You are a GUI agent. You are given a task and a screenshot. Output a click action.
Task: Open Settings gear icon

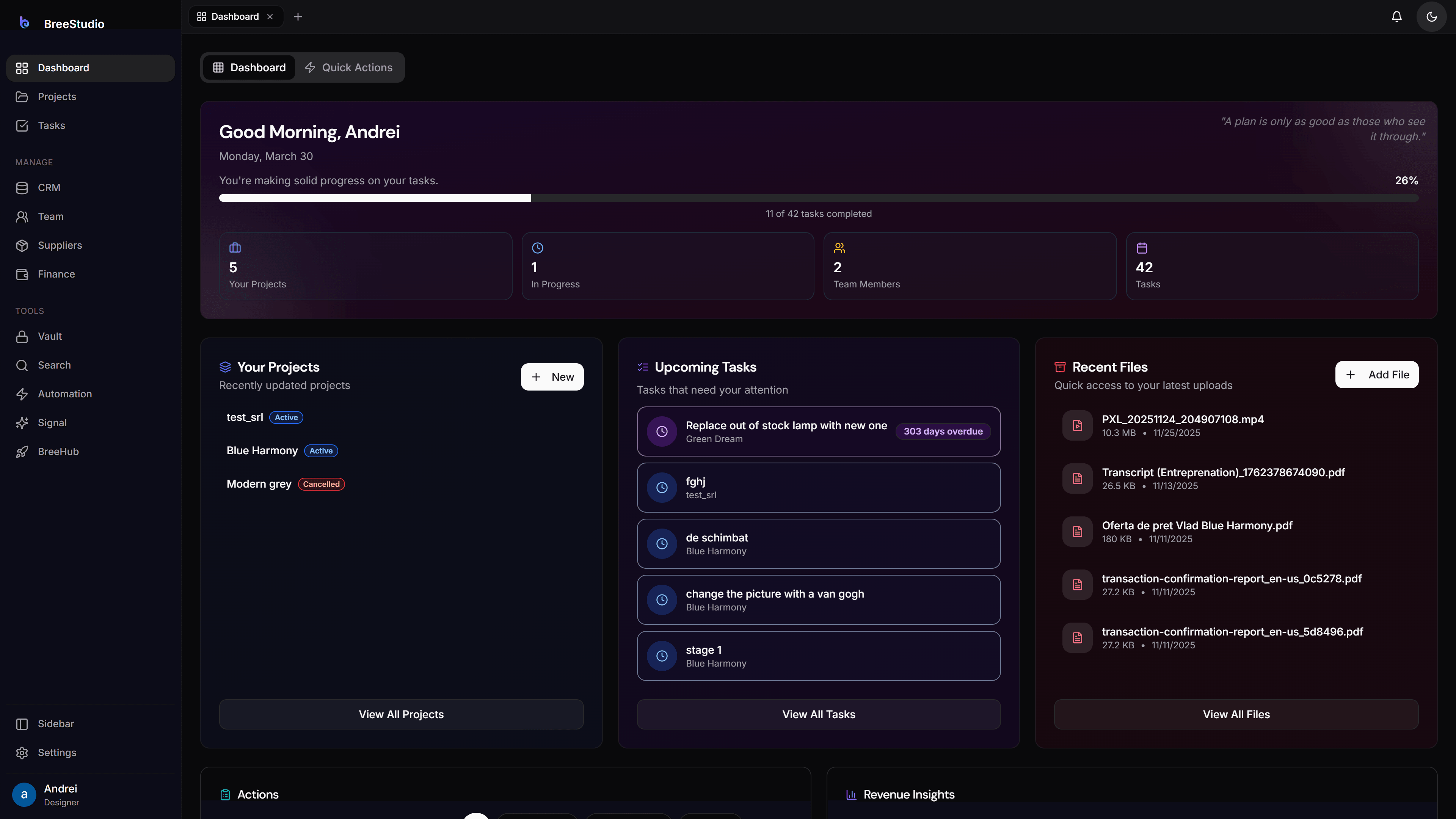pos(22,753)
